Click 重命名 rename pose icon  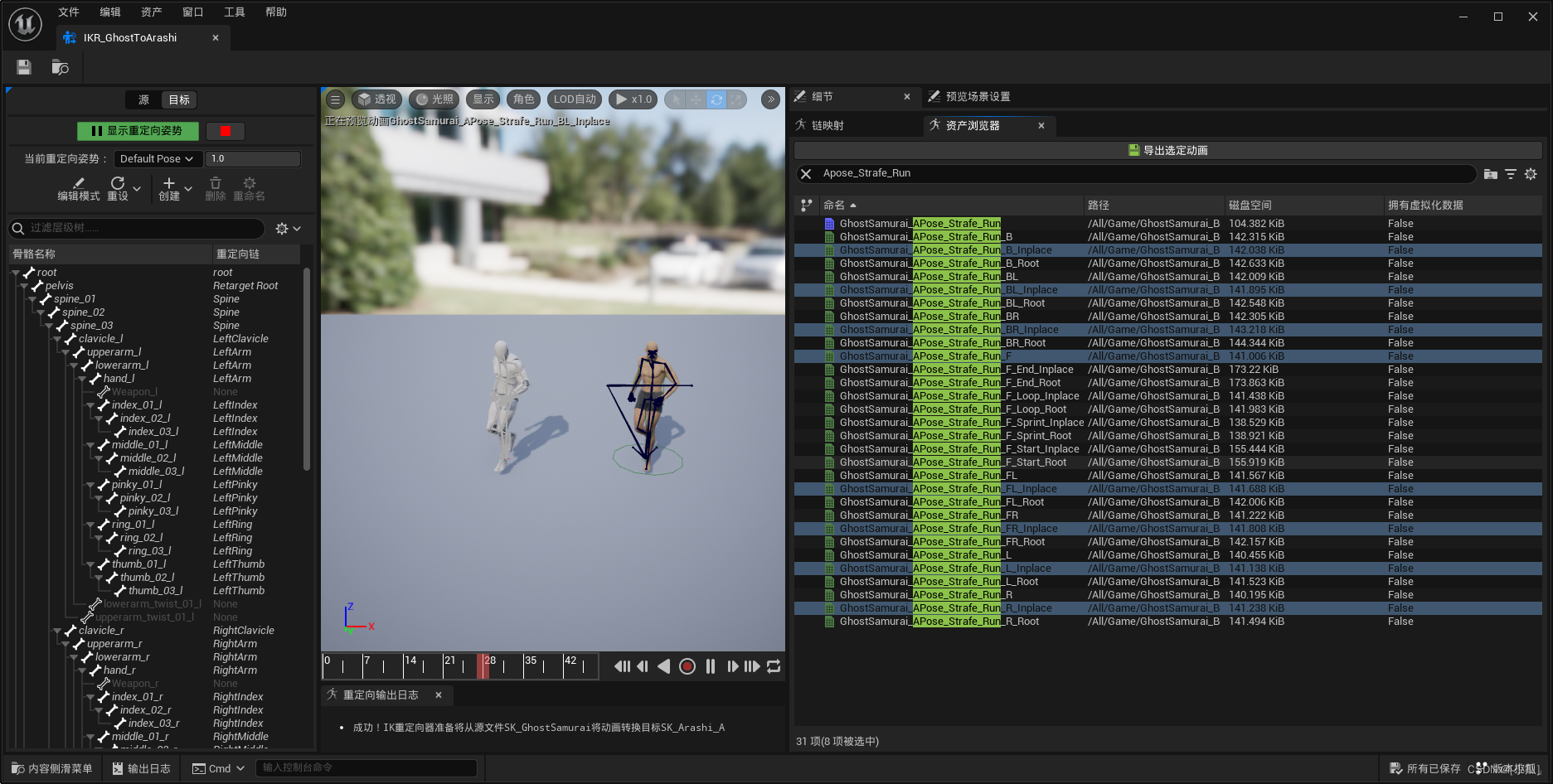(250, 189)
